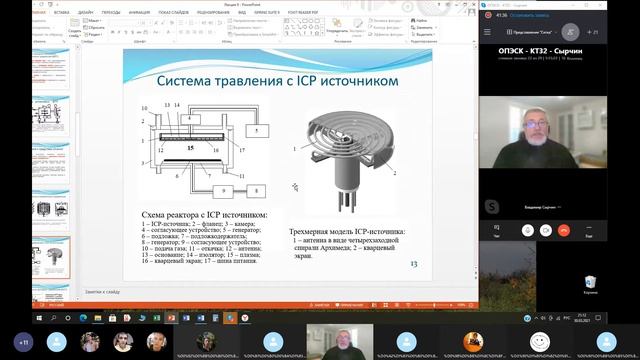Open Excel from the taskbar

pos(157,318)
